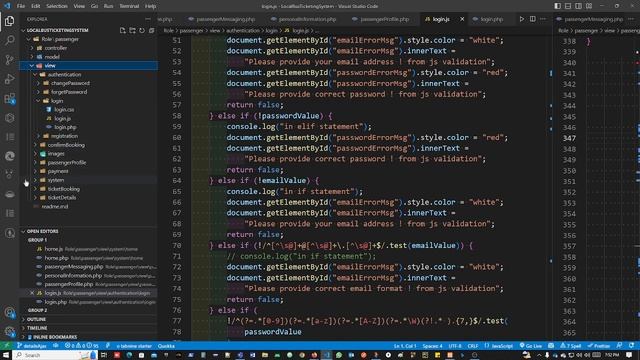Click the remote window indicator in status bar
This screenshot has height=360, width=640.
pos(7,346)
